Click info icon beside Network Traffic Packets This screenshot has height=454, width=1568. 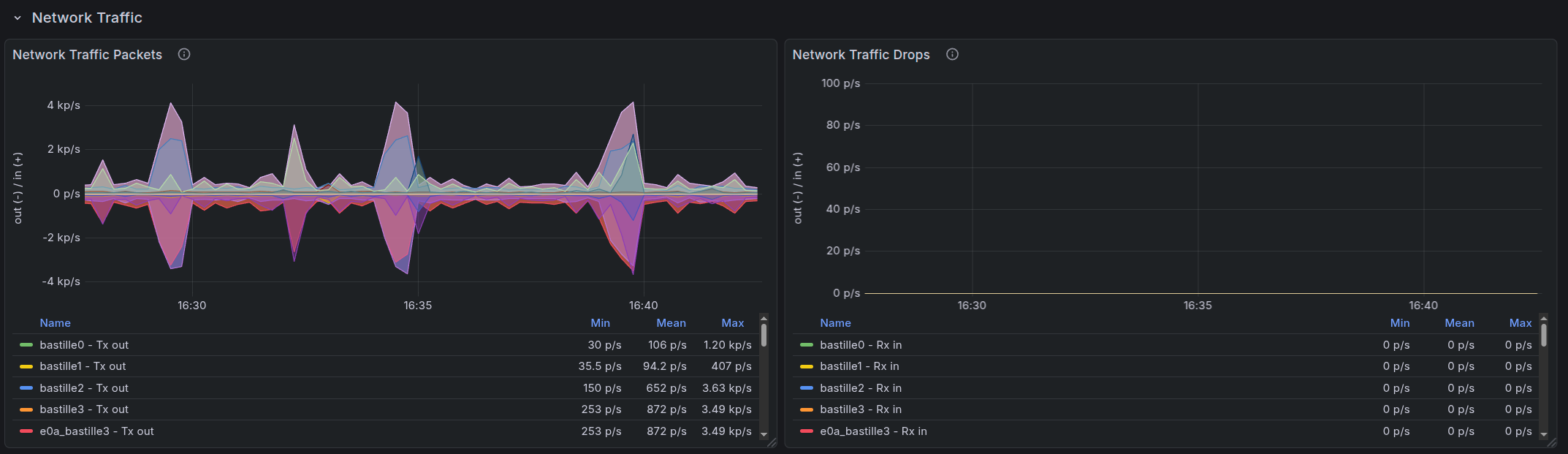tap(184, 54)
